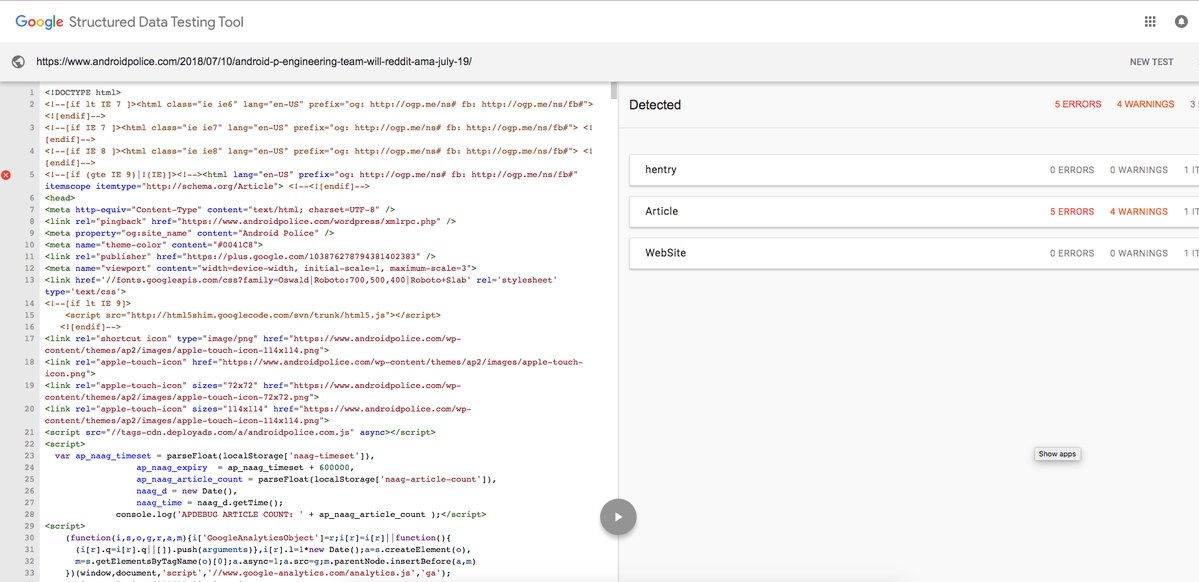Select the pingback link line
Image resolution: width=1199 pixels, height=582 pixels.
(251, 222)
